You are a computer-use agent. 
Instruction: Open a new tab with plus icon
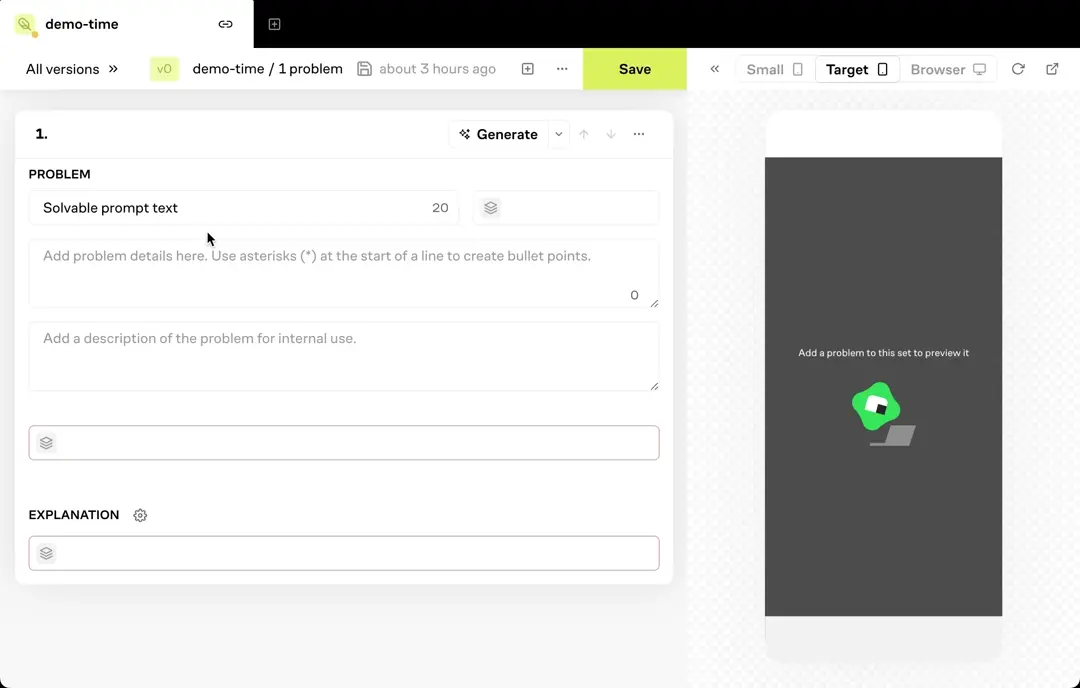coord(274,24)
